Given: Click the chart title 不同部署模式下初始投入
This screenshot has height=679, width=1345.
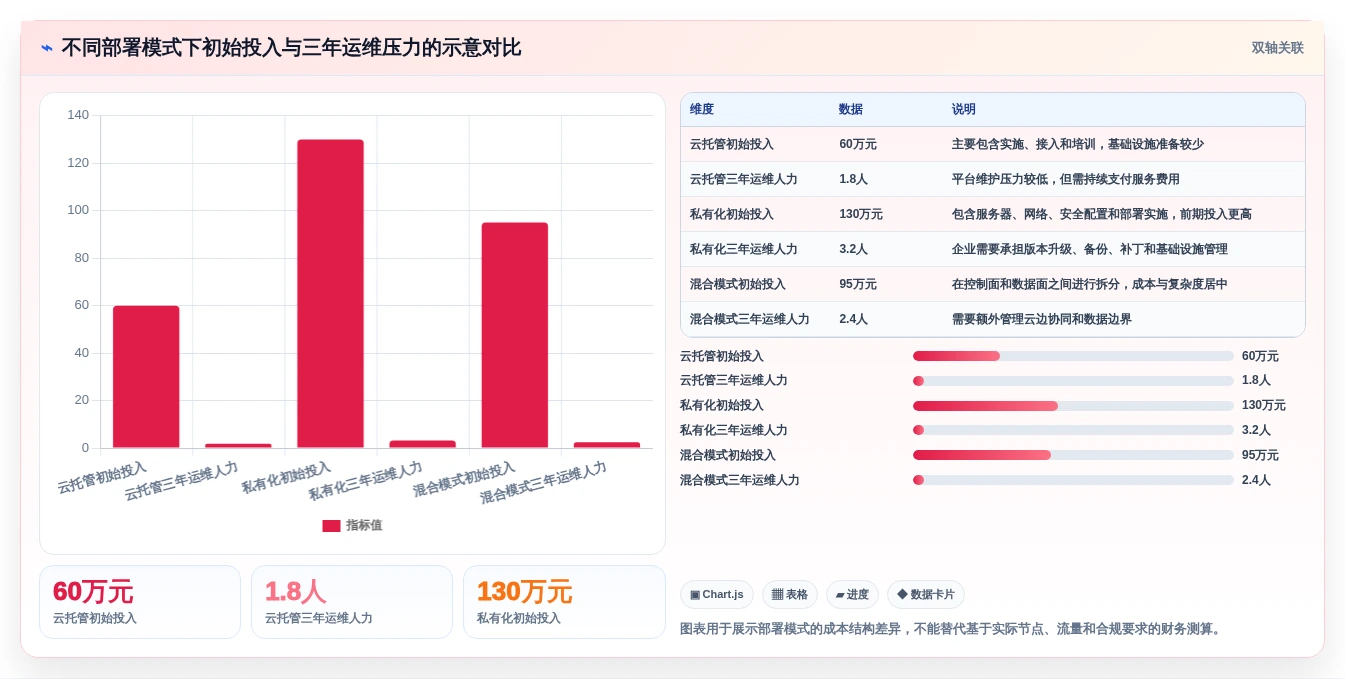Looking at the screenshot, I should [x=291, y=48].
